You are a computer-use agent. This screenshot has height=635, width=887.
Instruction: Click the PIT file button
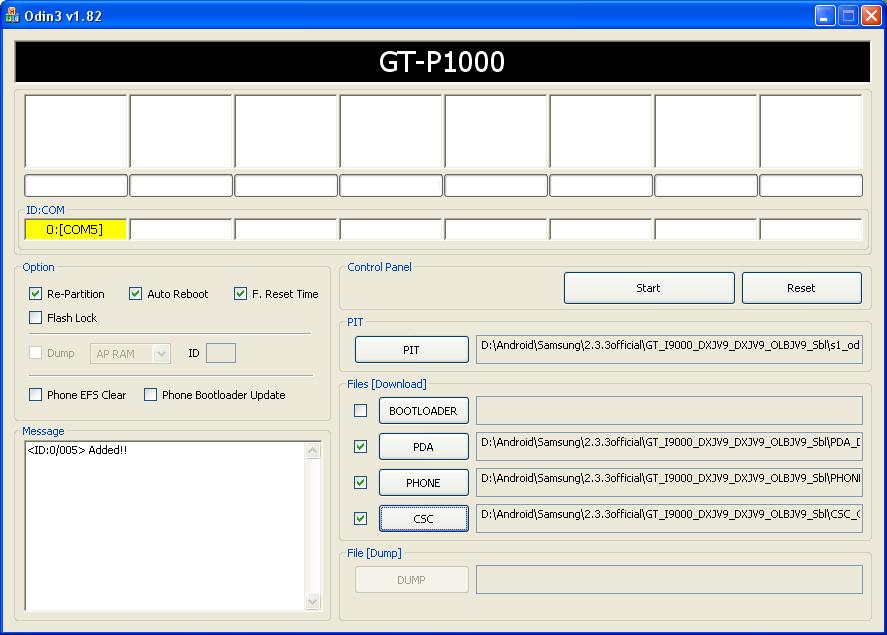411,349
